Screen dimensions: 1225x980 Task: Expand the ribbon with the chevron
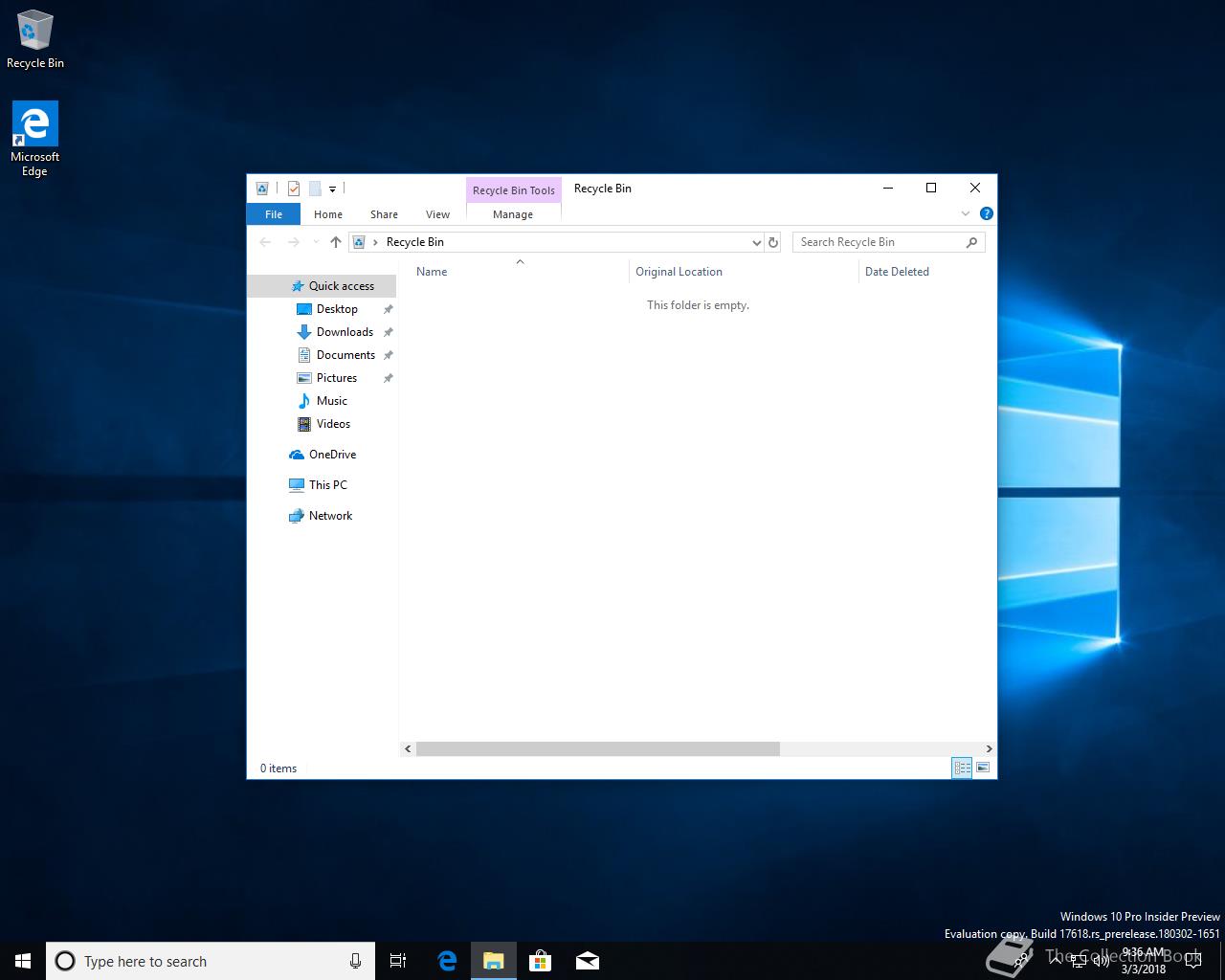(x=965, y=213)
